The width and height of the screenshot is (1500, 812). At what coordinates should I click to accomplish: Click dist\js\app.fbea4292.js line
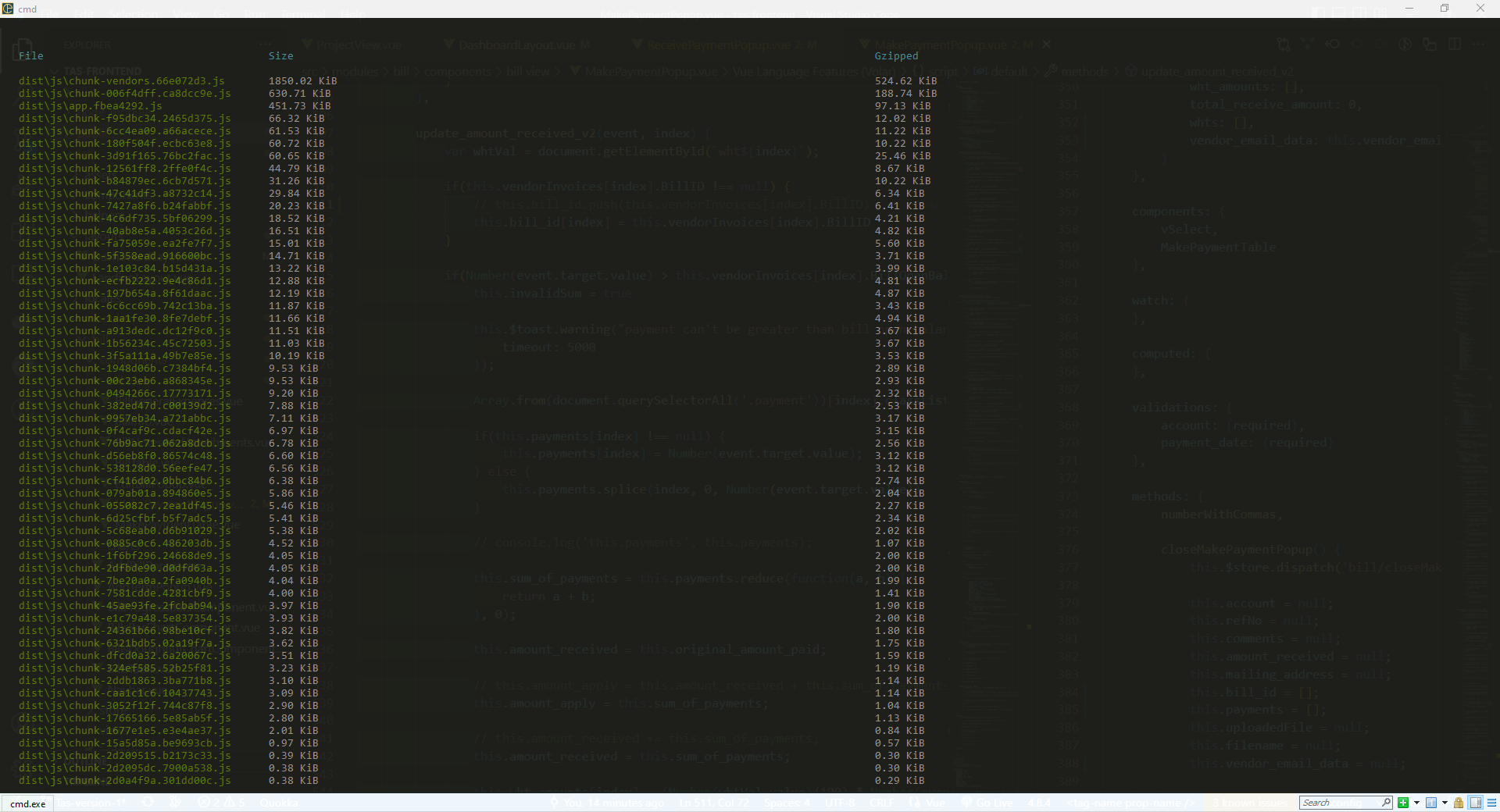(91, 106)
